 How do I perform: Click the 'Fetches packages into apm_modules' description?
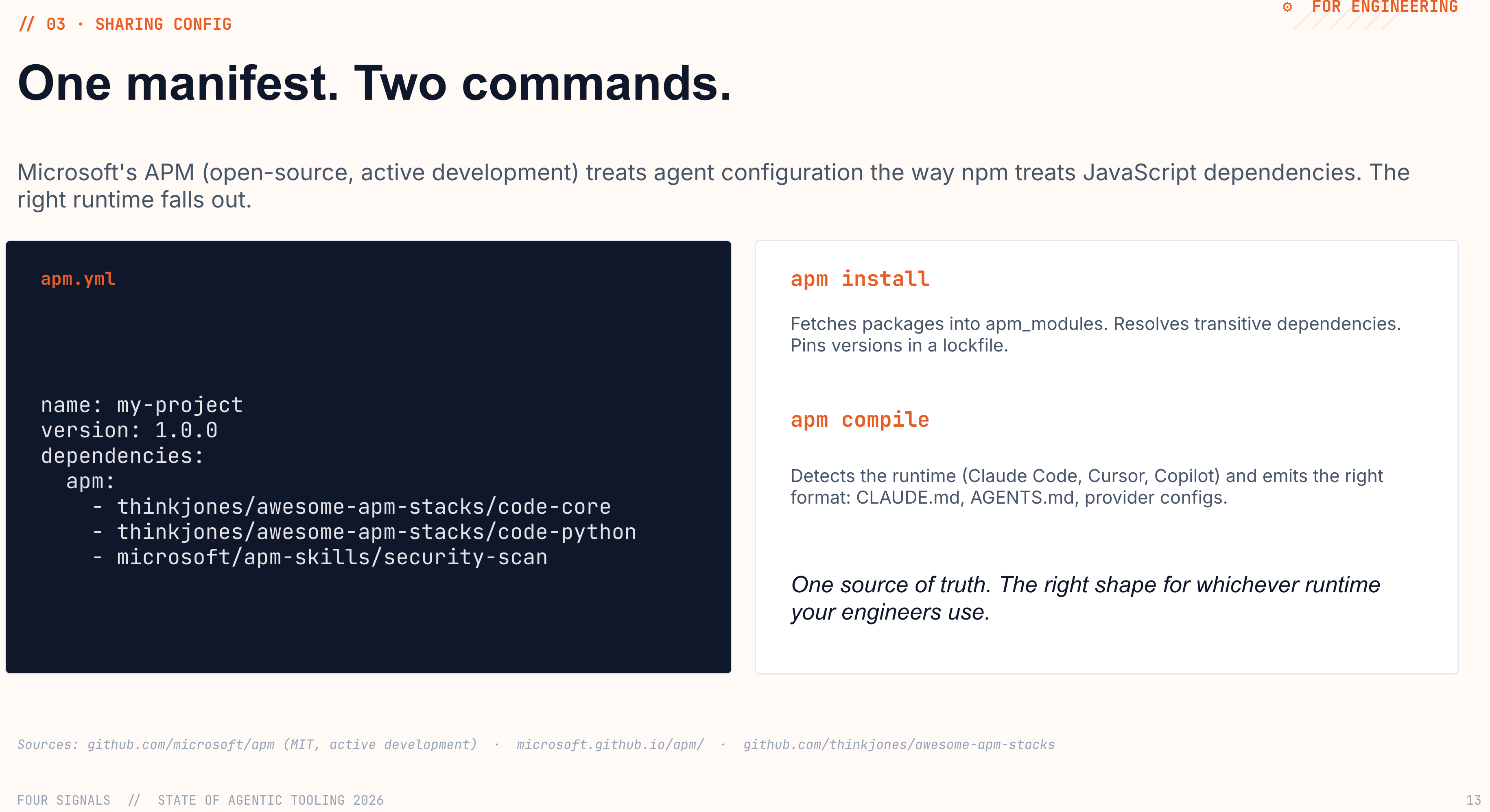1095,334
